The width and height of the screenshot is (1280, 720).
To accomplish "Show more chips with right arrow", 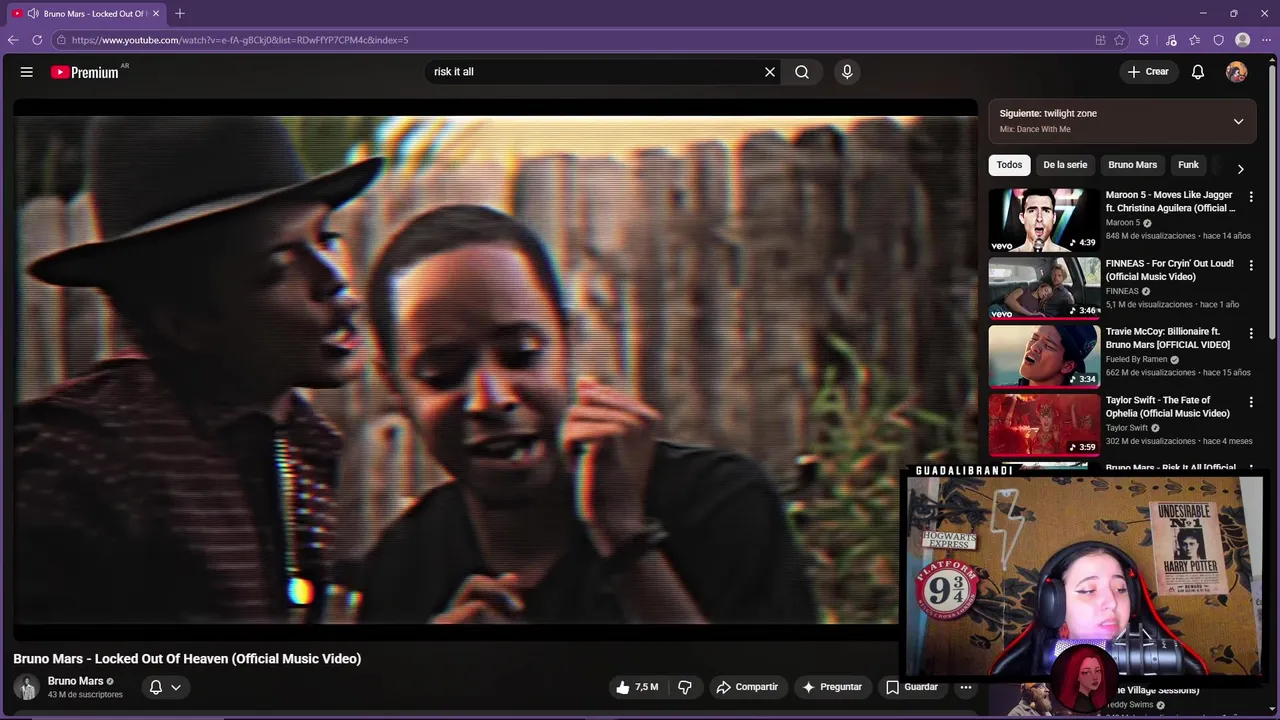I will [x=1240, y=169].
